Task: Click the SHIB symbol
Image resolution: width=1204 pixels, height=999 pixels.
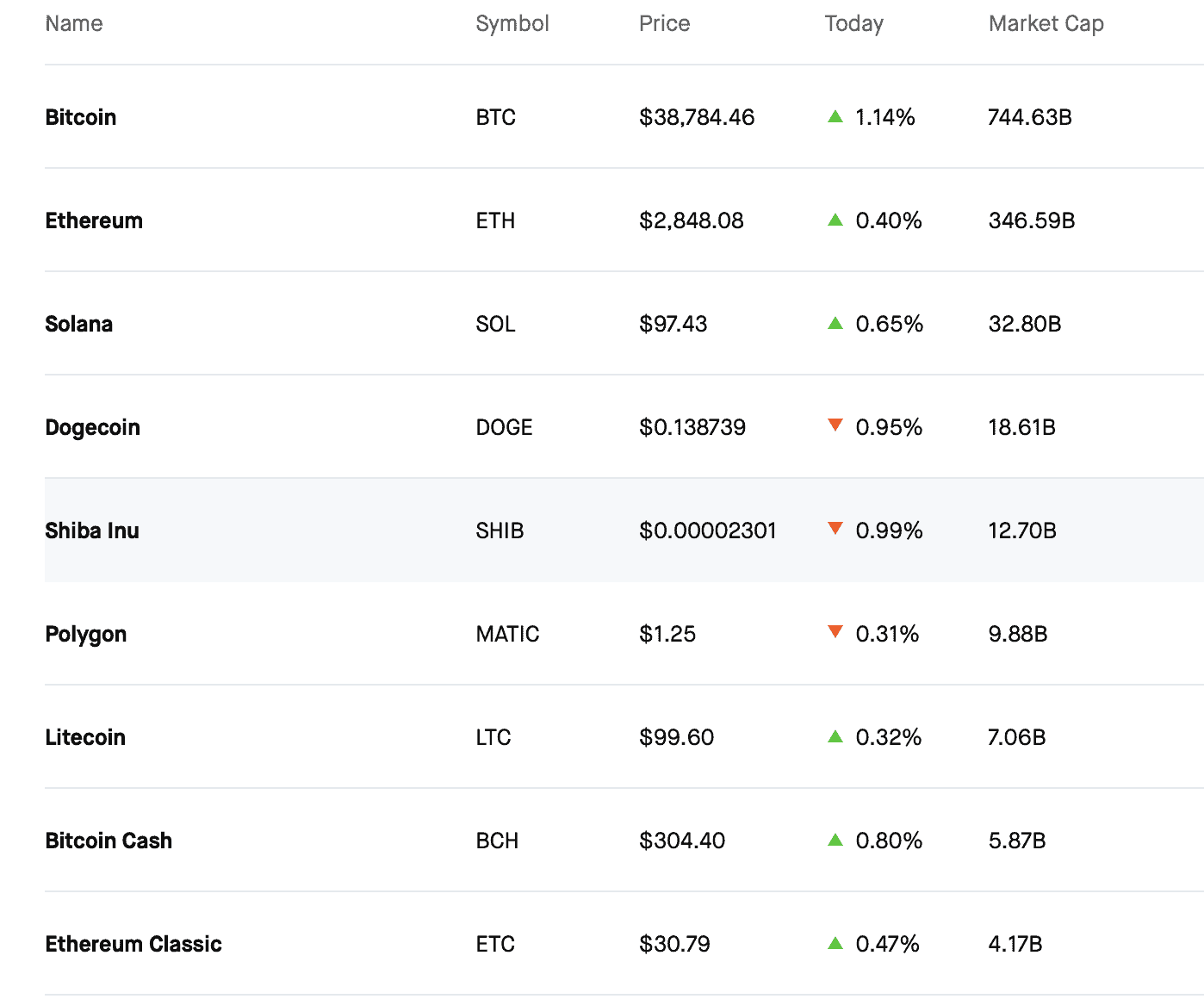Action: click(x=500, y=531)
